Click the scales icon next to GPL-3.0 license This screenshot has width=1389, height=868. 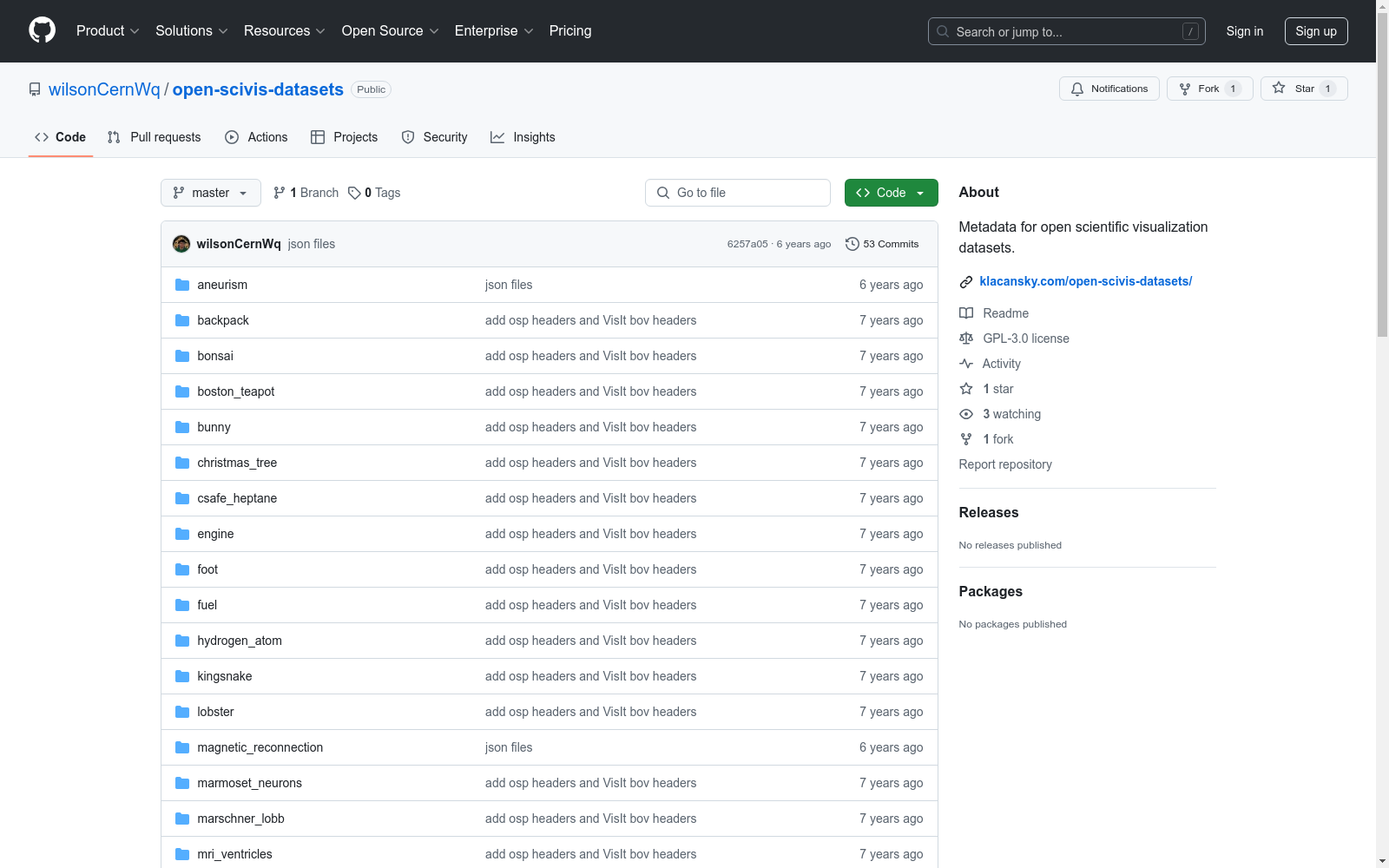966,339
